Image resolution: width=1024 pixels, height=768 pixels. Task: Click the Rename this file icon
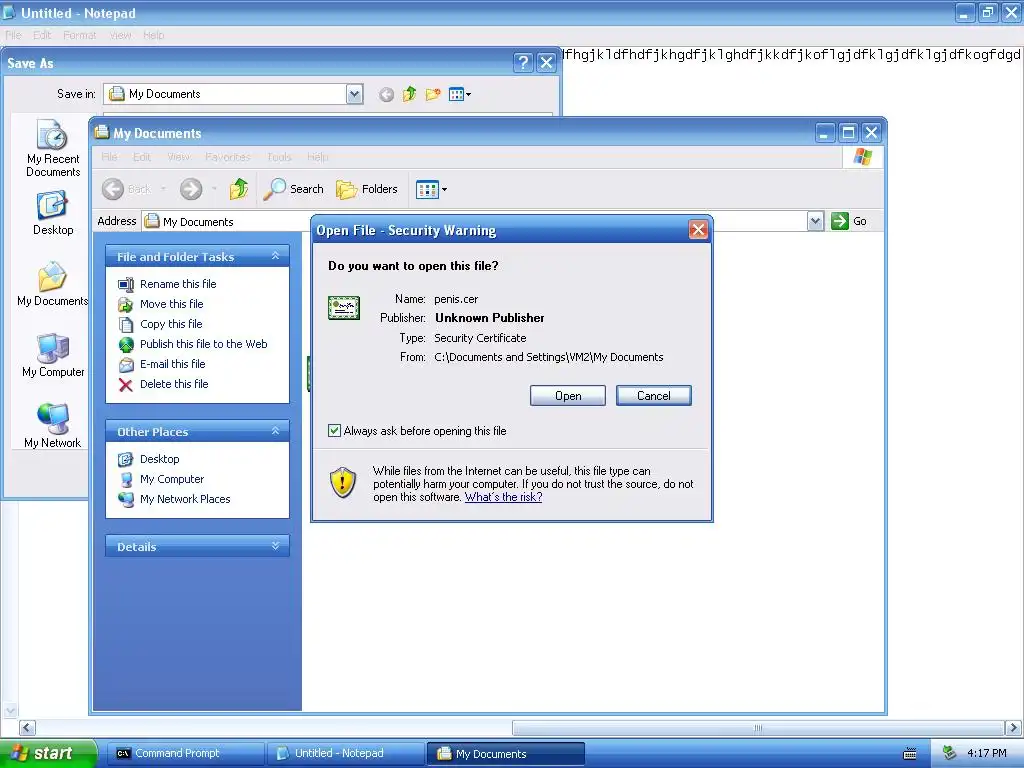tap(125, 284)
